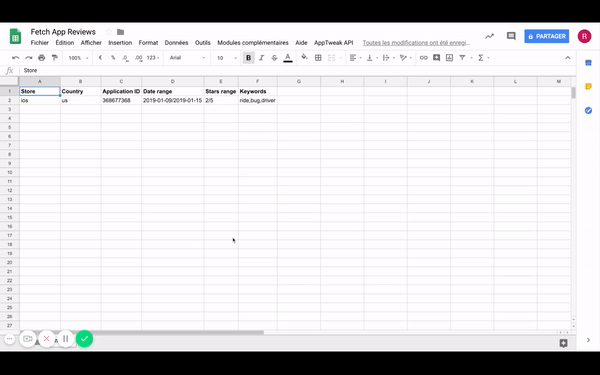This screenshot has width=600, height=375.
Task: Insert a link
Action: pyautogui.click(x=423, y=58)
